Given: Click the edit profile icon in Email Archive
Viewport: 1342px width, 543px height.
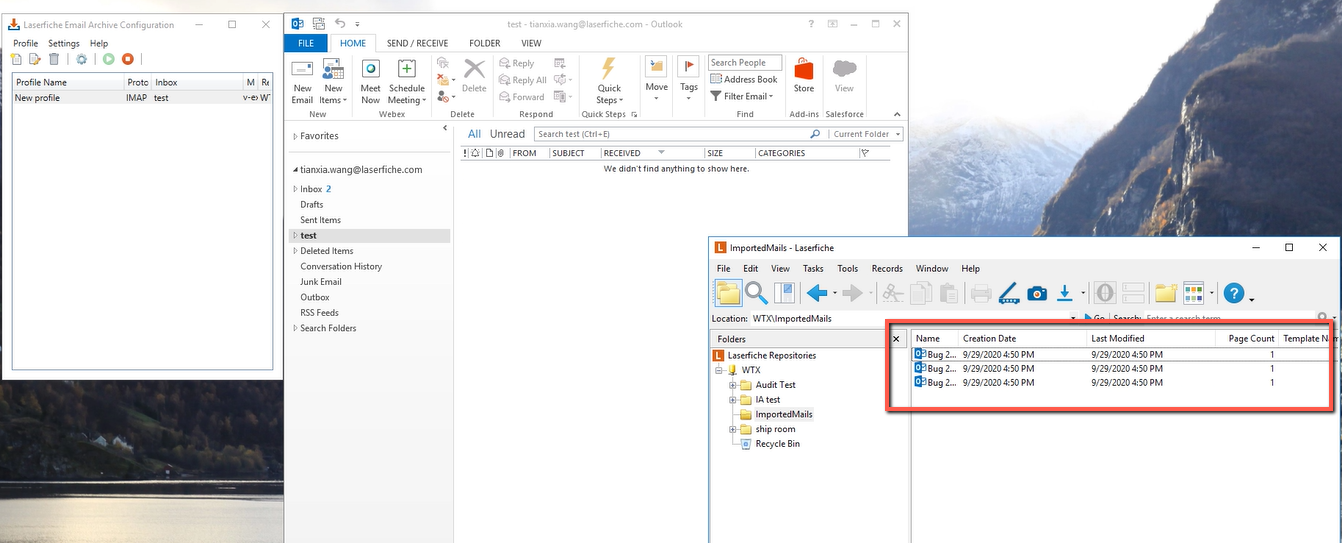Looking at the screenshot, I should 35,60.
